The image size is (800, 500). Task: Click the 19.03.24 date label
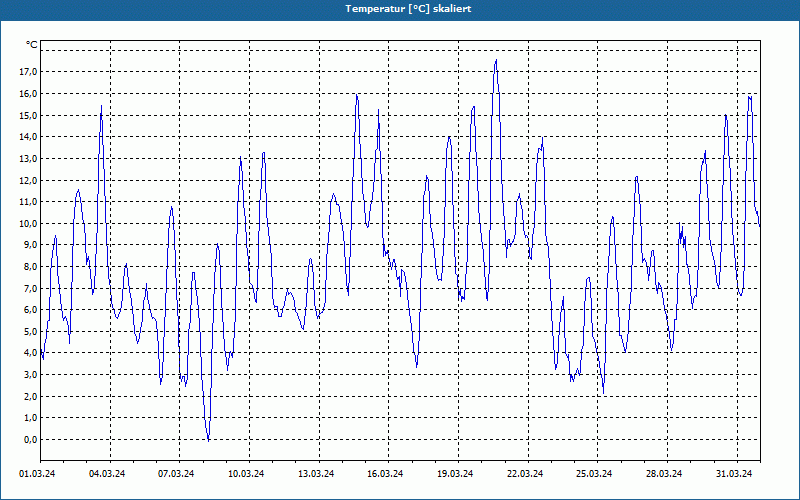[455, 474]
